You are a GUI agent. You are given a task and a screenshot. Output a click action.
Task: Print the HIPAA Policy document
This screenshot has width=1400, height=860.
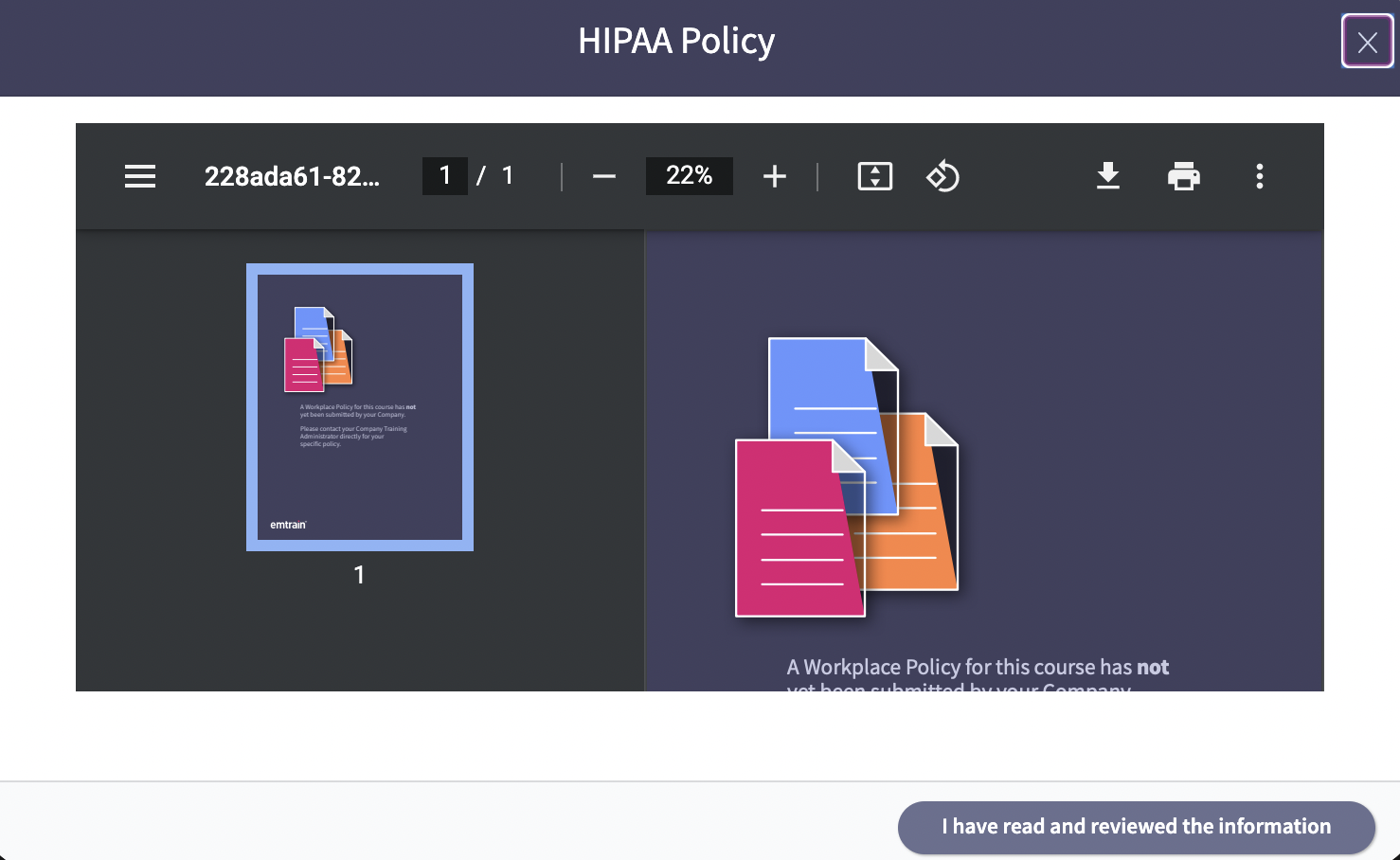click(x=1184, y=176)
